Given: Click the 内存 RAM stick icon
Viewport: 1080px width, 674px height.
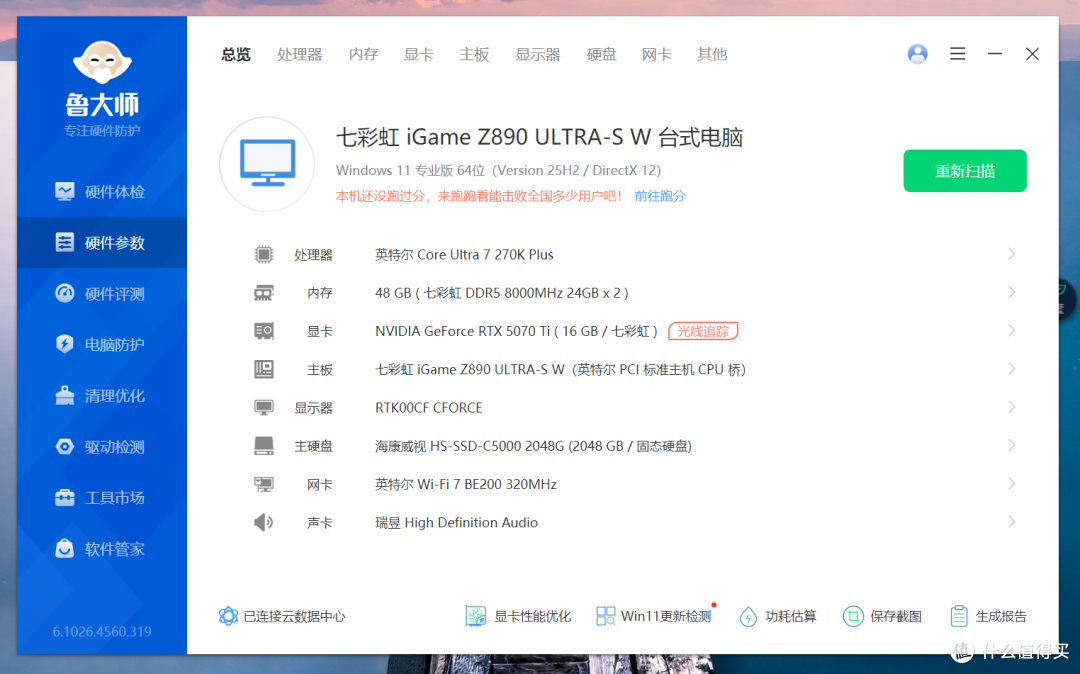Looking at the screenshot, I should (263, 293).
